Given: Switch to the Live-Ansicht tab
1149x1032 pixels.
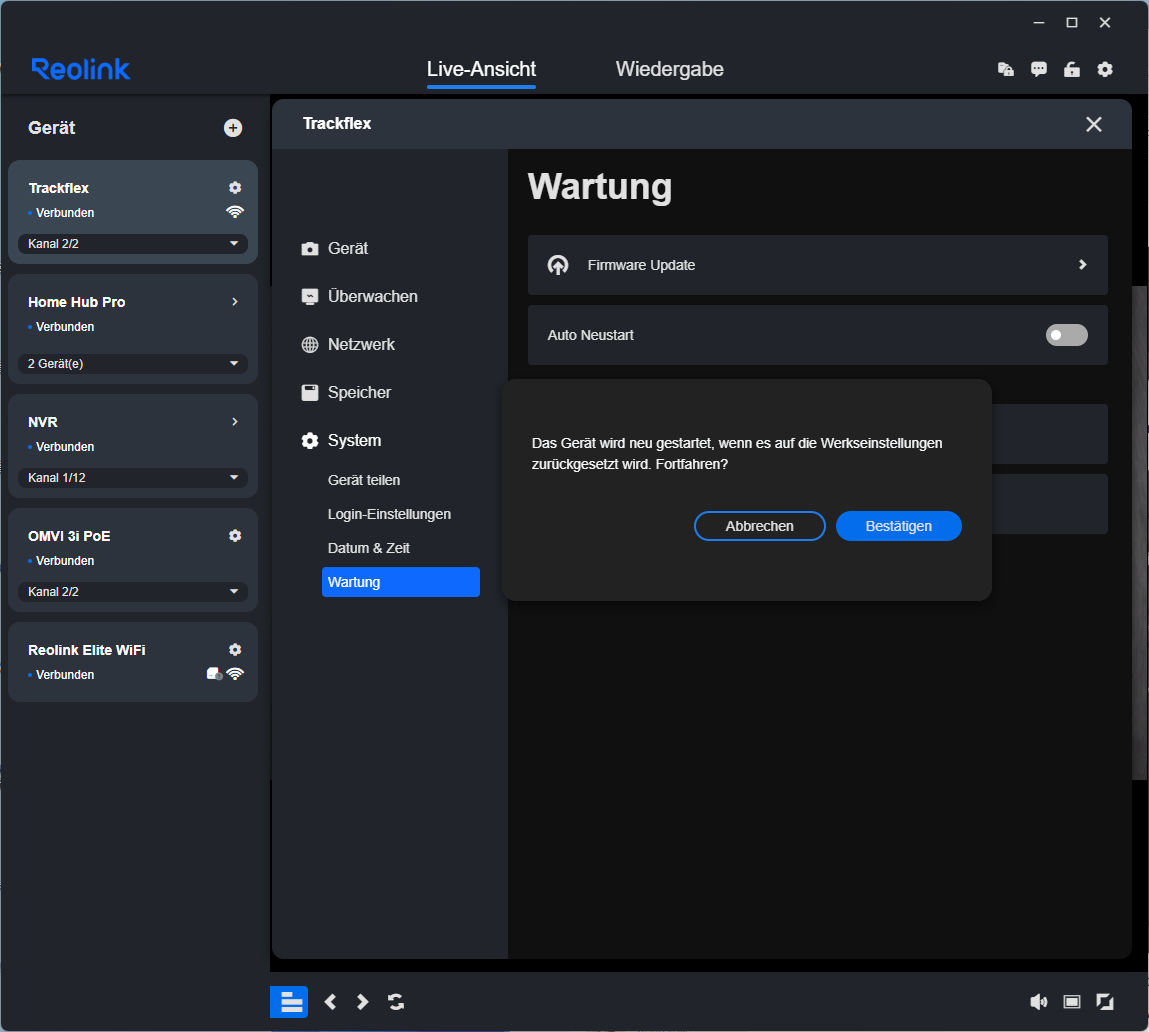Looking at the screenshot, I should (x=481, y=69).
